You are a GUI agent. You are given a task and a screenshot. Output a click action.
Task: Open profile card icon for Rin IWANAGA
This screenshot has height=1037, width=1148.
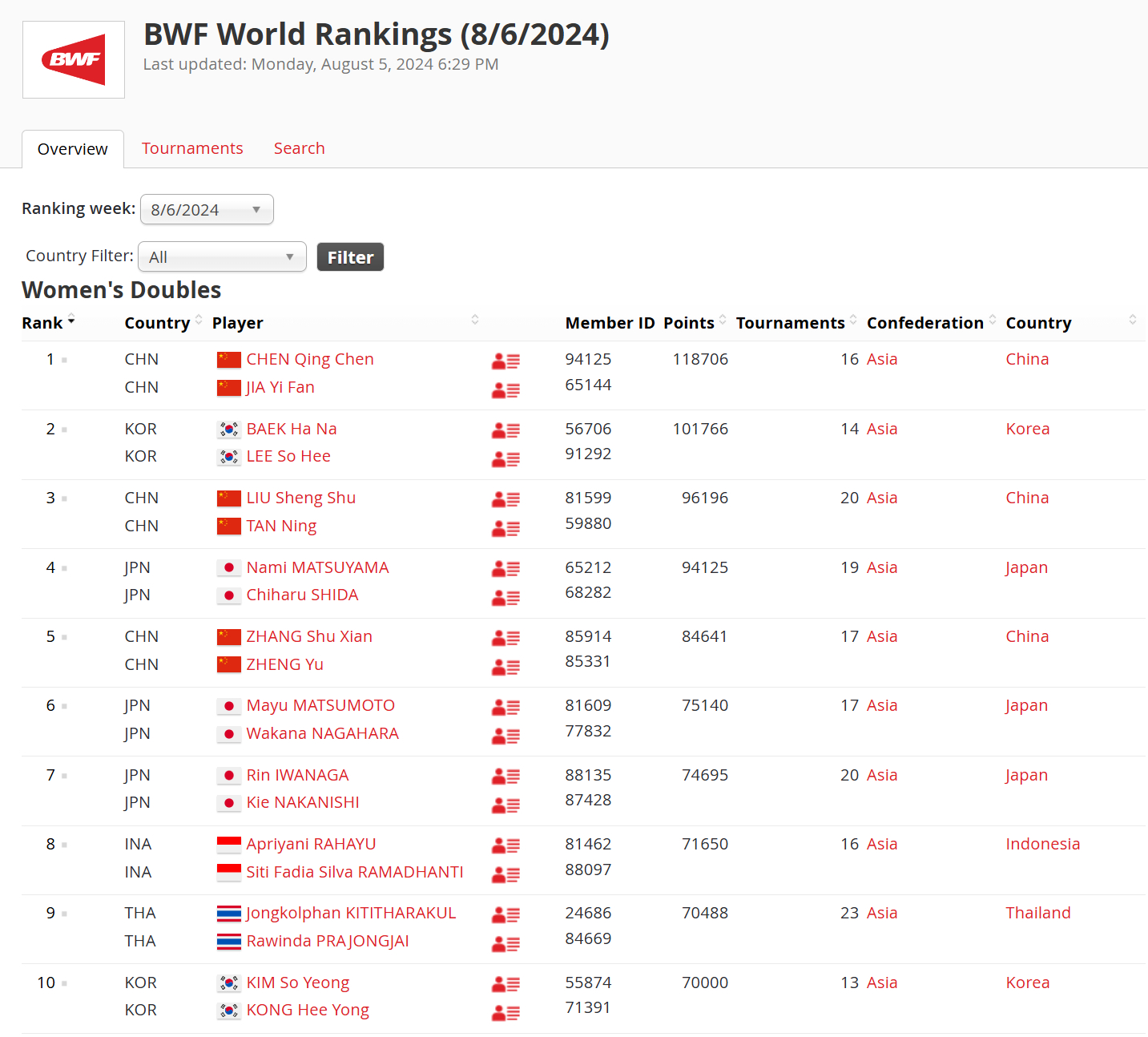tap(506, 776)
